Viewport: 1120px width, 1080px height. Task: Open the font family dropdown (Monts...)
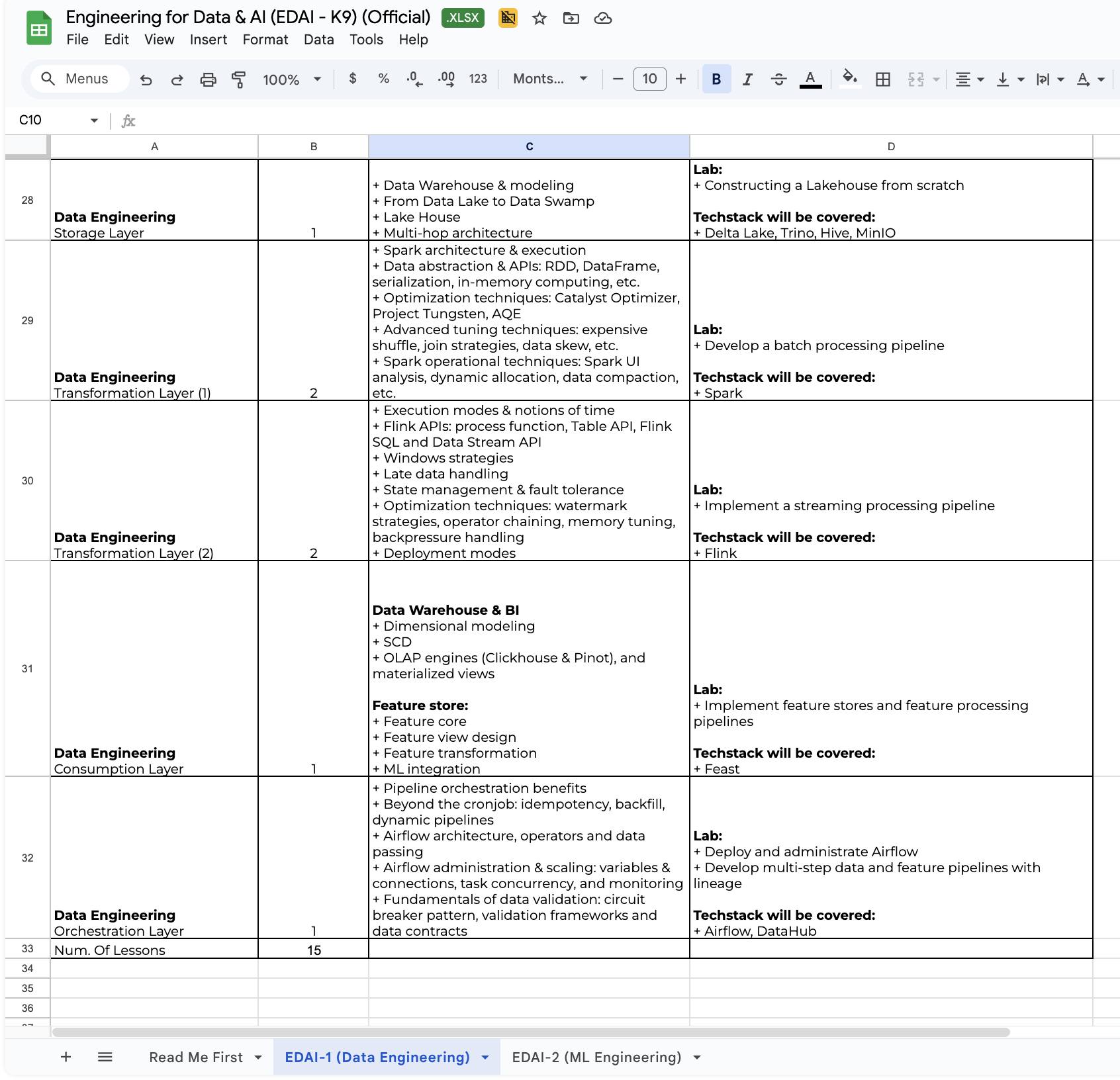coord(550,79)
